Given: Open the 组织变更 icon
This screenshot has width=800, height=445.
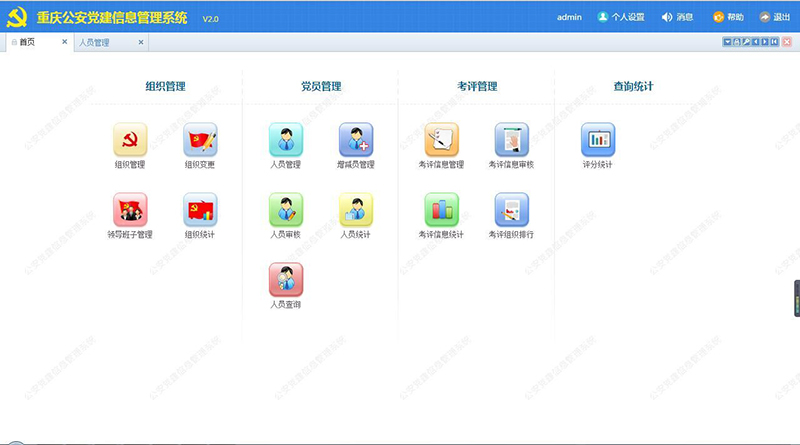Looking at the screenshot, I should click(x=200, y=140).
